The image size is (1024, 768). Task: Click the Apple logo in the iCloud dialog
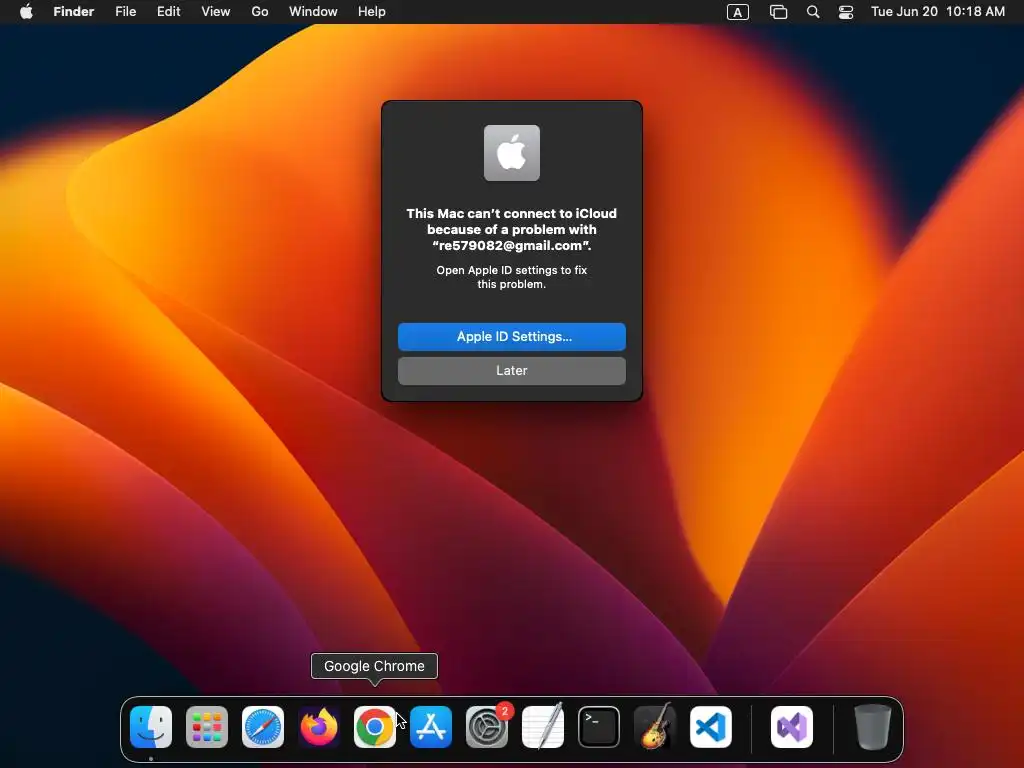(x=512, y=153)
